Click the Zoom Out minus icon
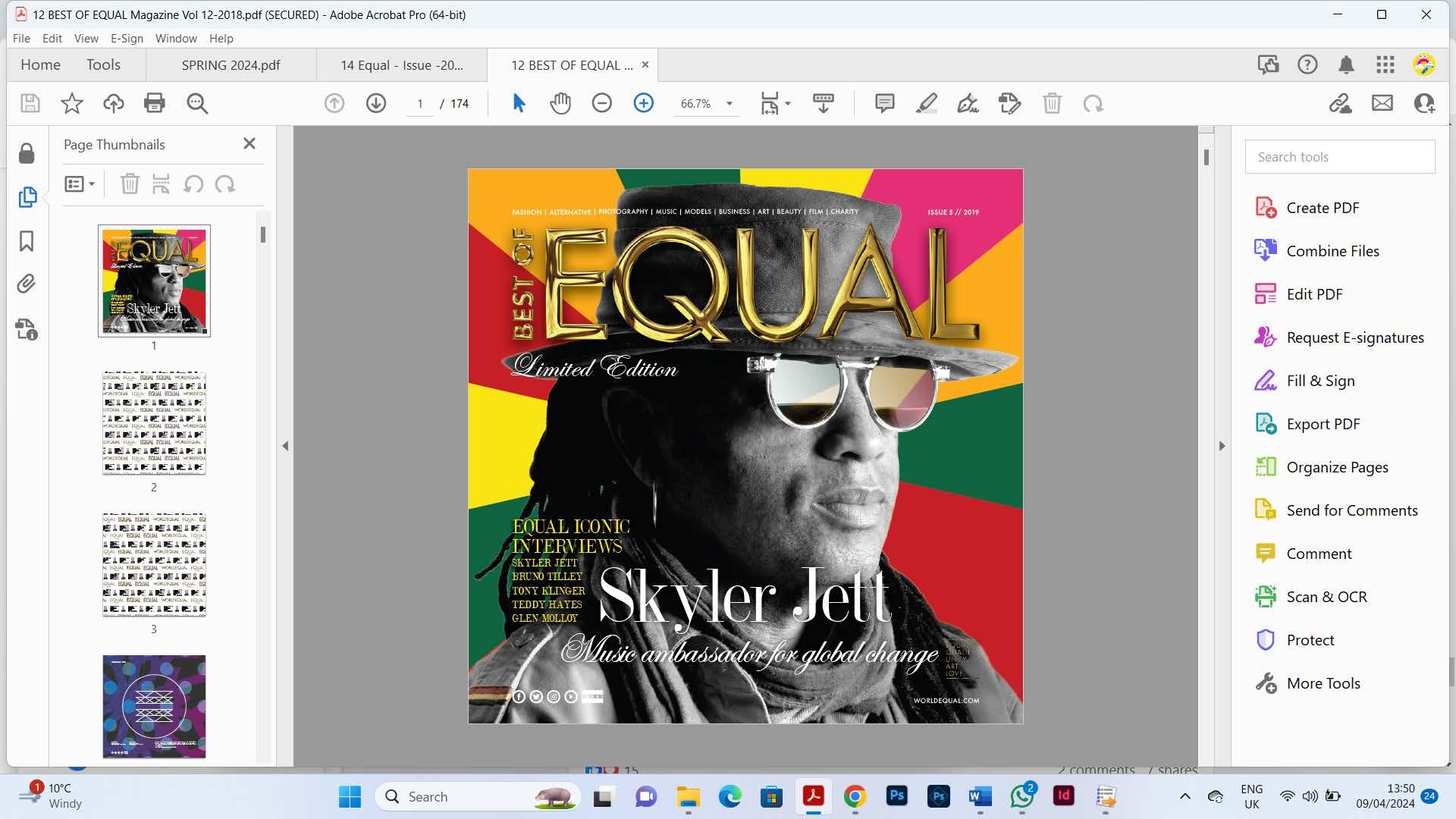Screen dimensions: 1456x819 (601, 103)
